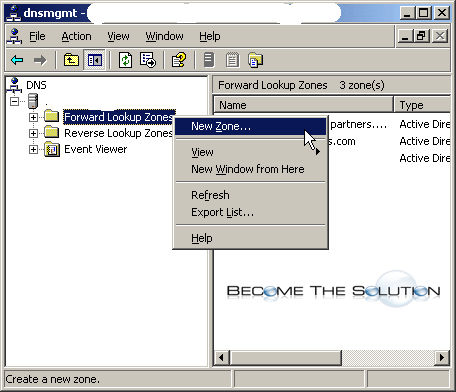456x392 pixels.
Task: Click the horizontal scrollbar thumb
Action: [285, 358]
